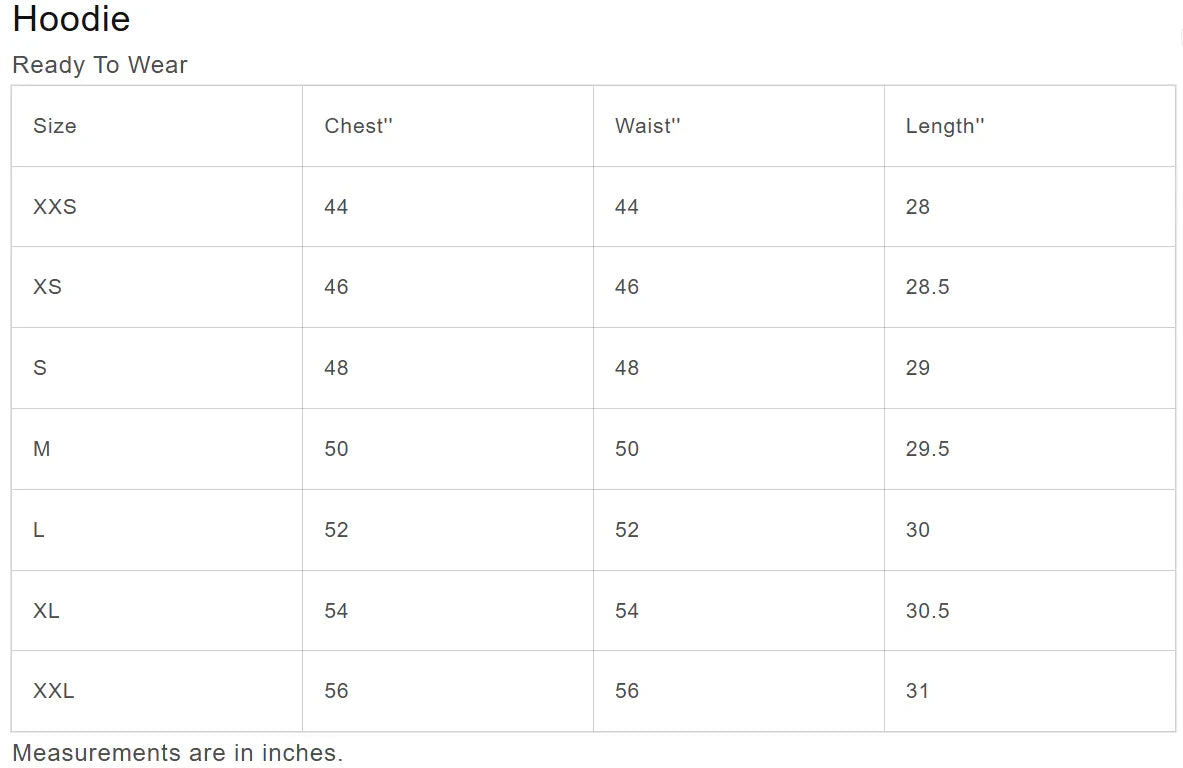Select the M size row label
This screenshot has width=1183, height=768.
[42, 449]
